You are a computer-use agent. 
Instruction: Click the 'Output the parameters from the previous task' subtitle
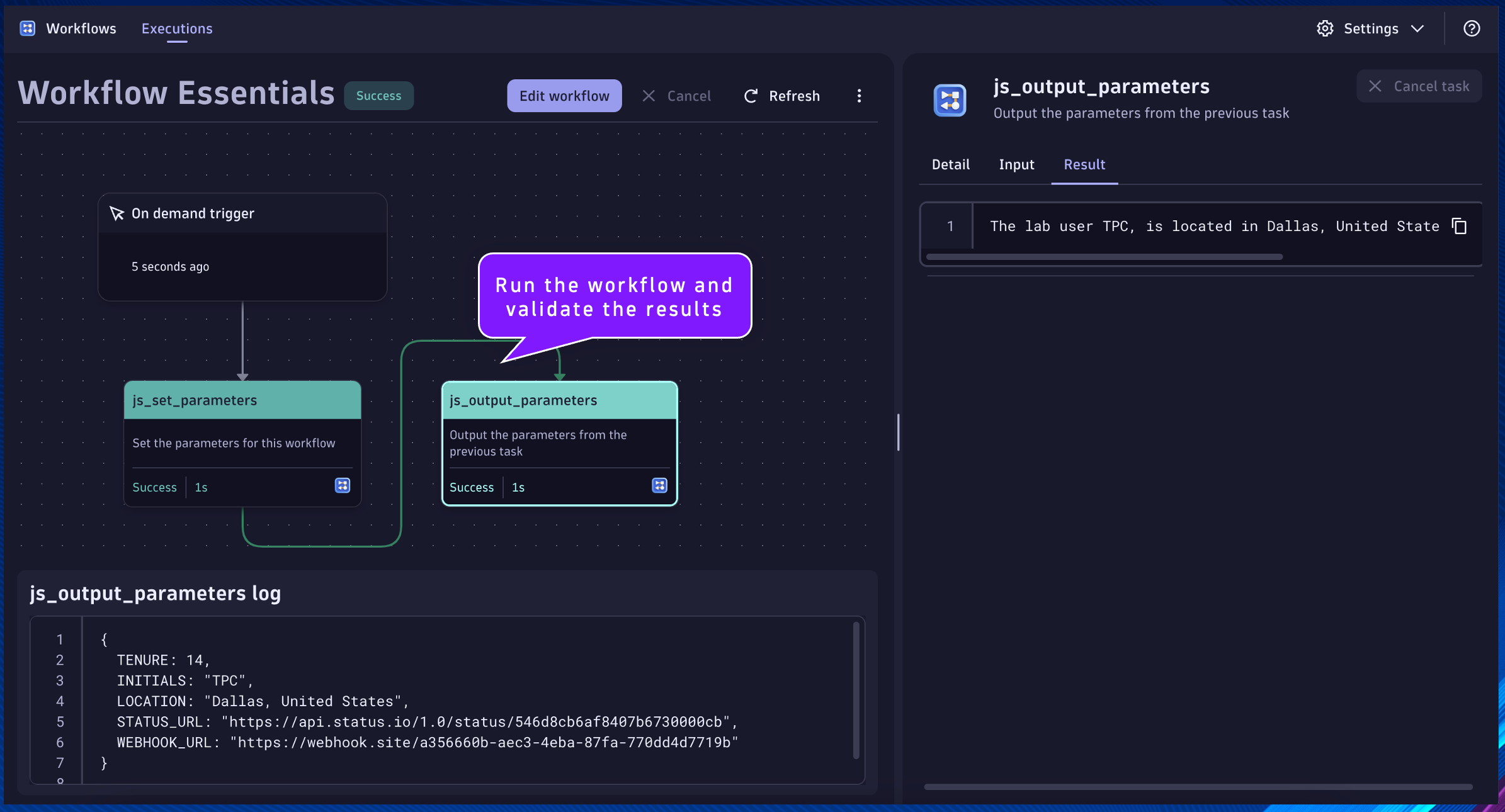[x=1141, y=113]
